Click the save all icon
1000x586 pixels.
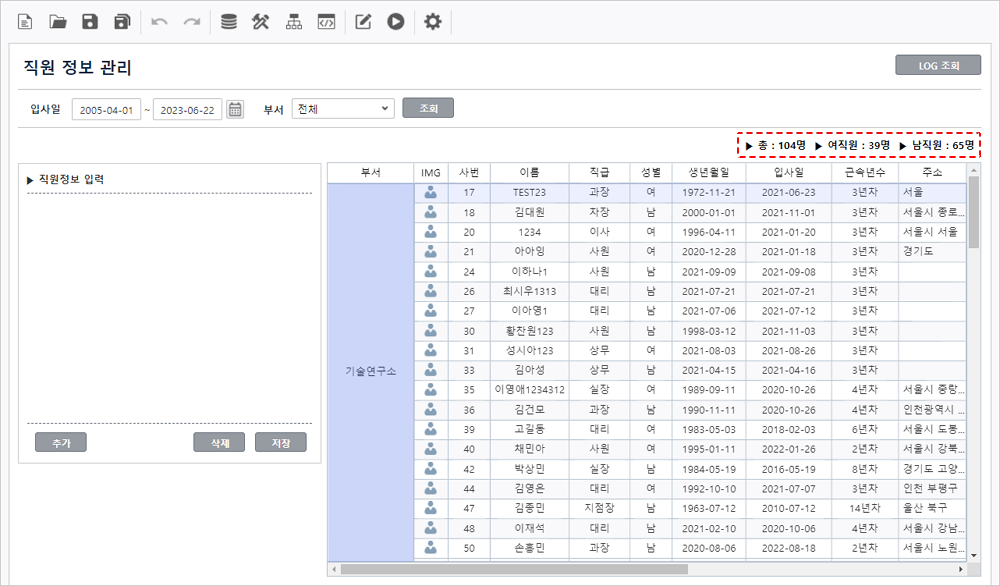point(122,22)
